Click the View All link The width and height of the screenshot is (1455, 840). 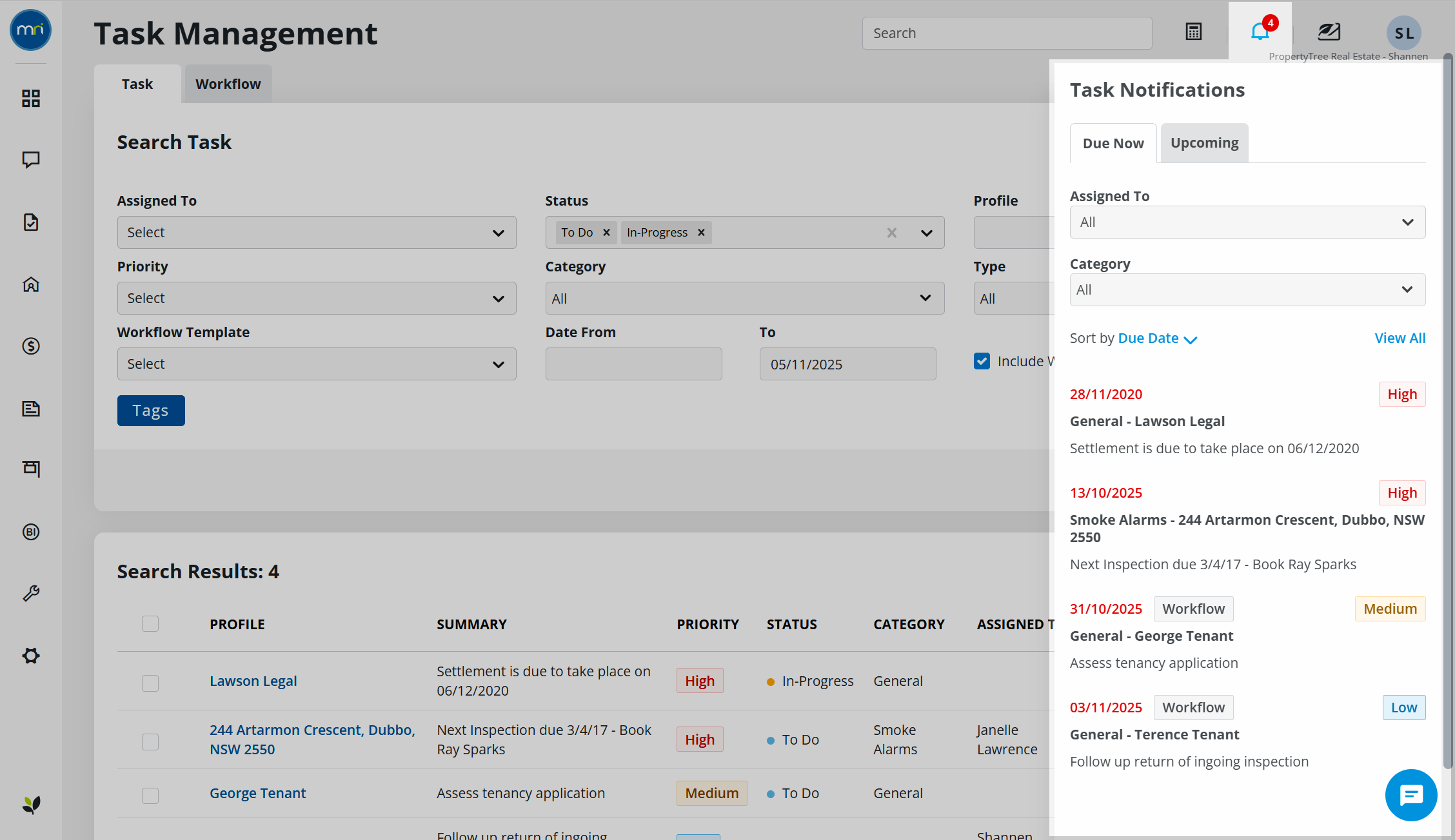click(1400, 338)
